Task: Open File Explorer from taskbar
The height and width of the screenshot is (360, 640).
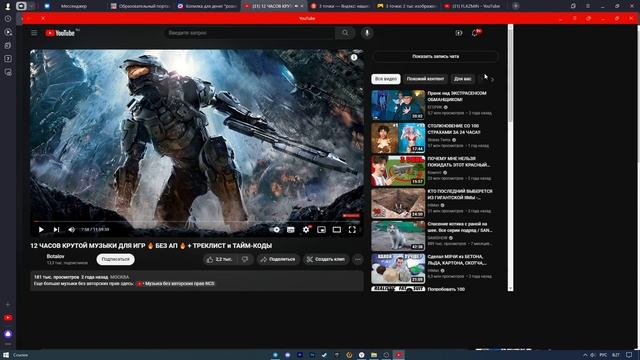Action: click(374, 355)
